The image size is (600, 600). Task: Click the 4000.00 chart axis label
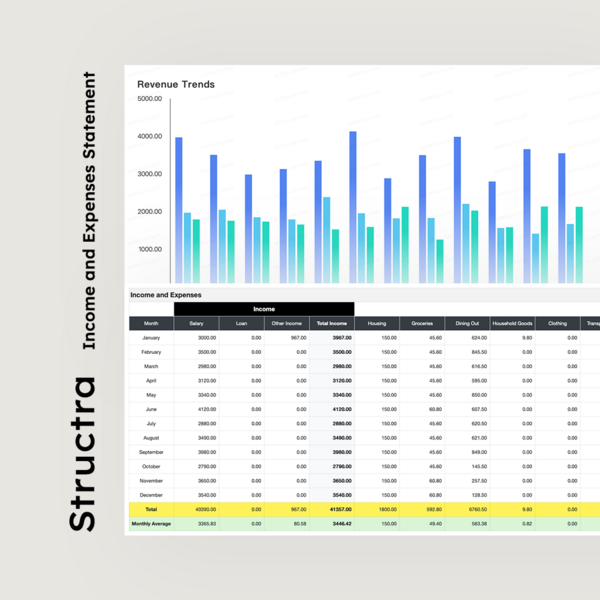tap(150, 136)
